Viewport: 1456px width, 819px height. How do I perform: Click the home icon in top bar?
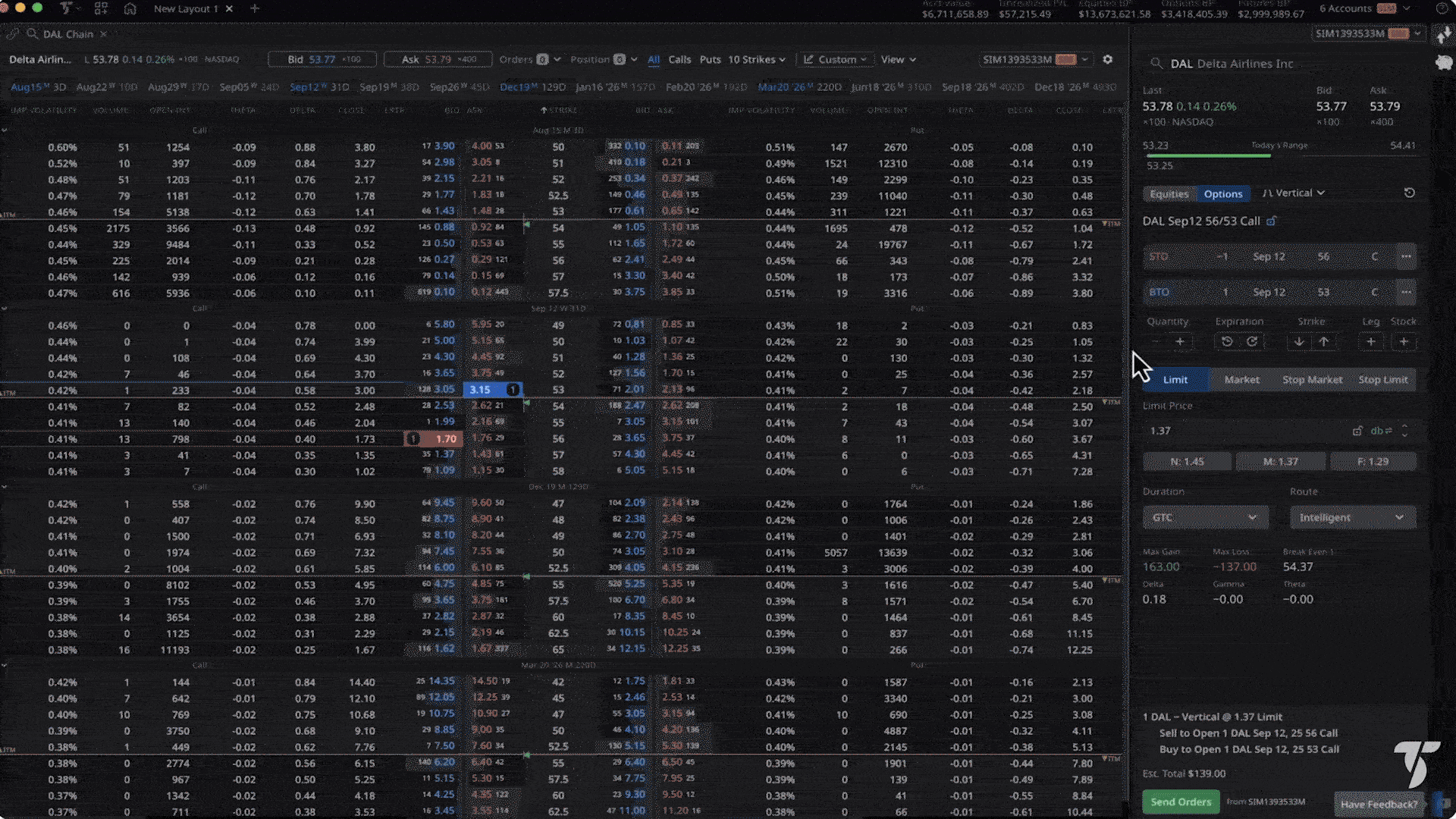130,9
